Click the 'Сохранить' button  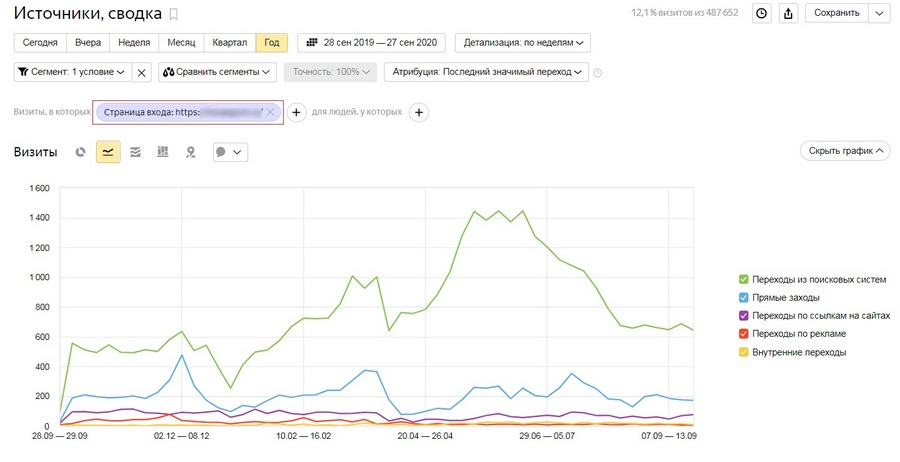click(x=836, y=13)
